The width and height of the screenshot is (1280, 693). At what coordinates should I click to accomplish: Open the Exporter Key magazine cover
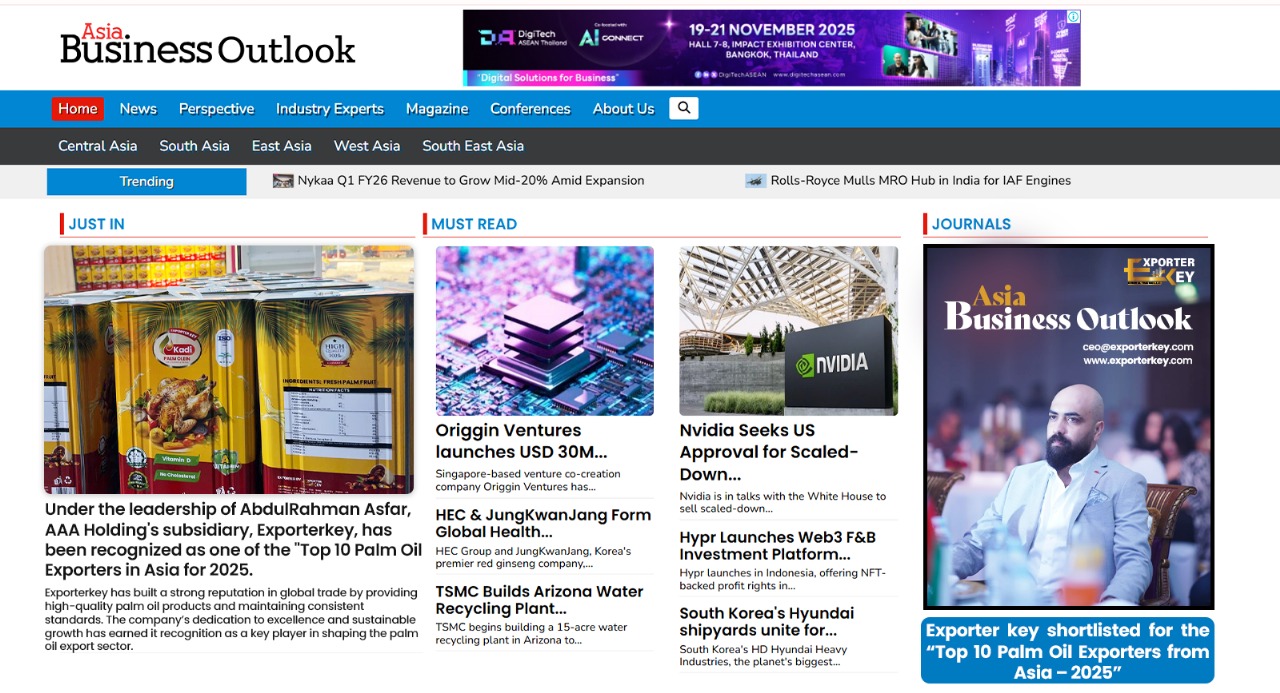pyautogui.click(x=1068, y=427)
